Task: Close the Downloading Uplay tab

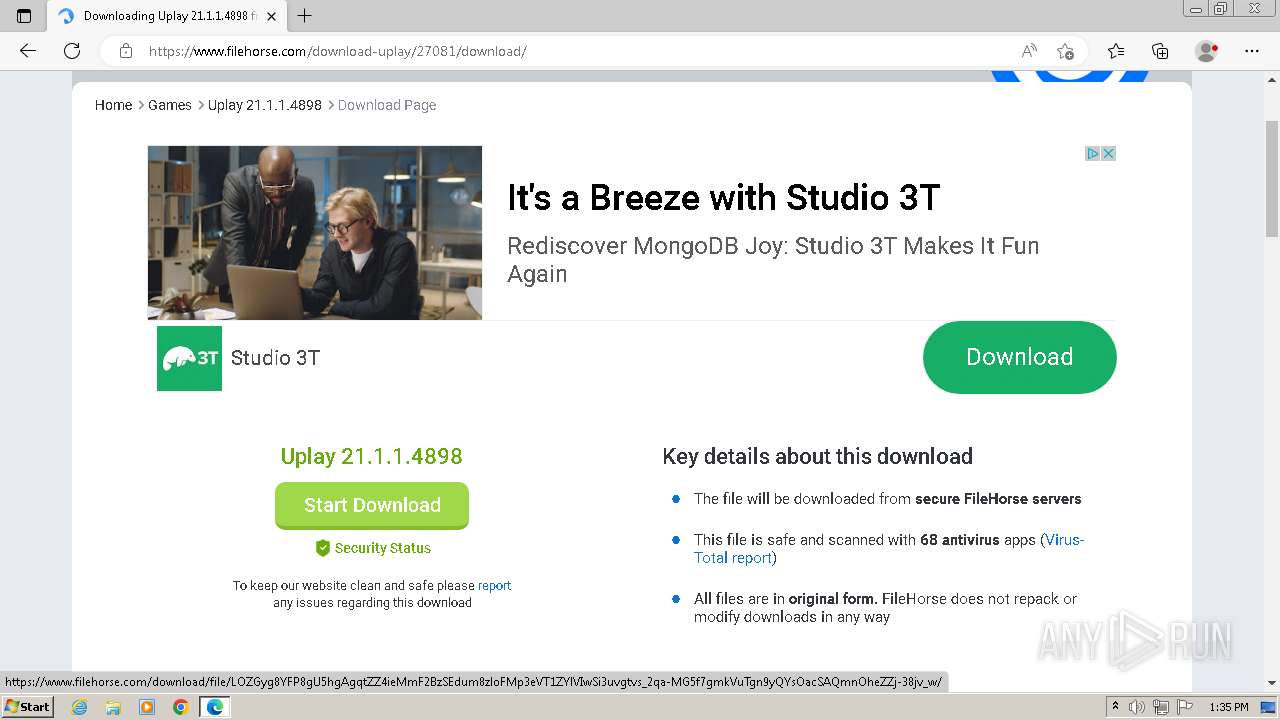Action: coord(271,16)
